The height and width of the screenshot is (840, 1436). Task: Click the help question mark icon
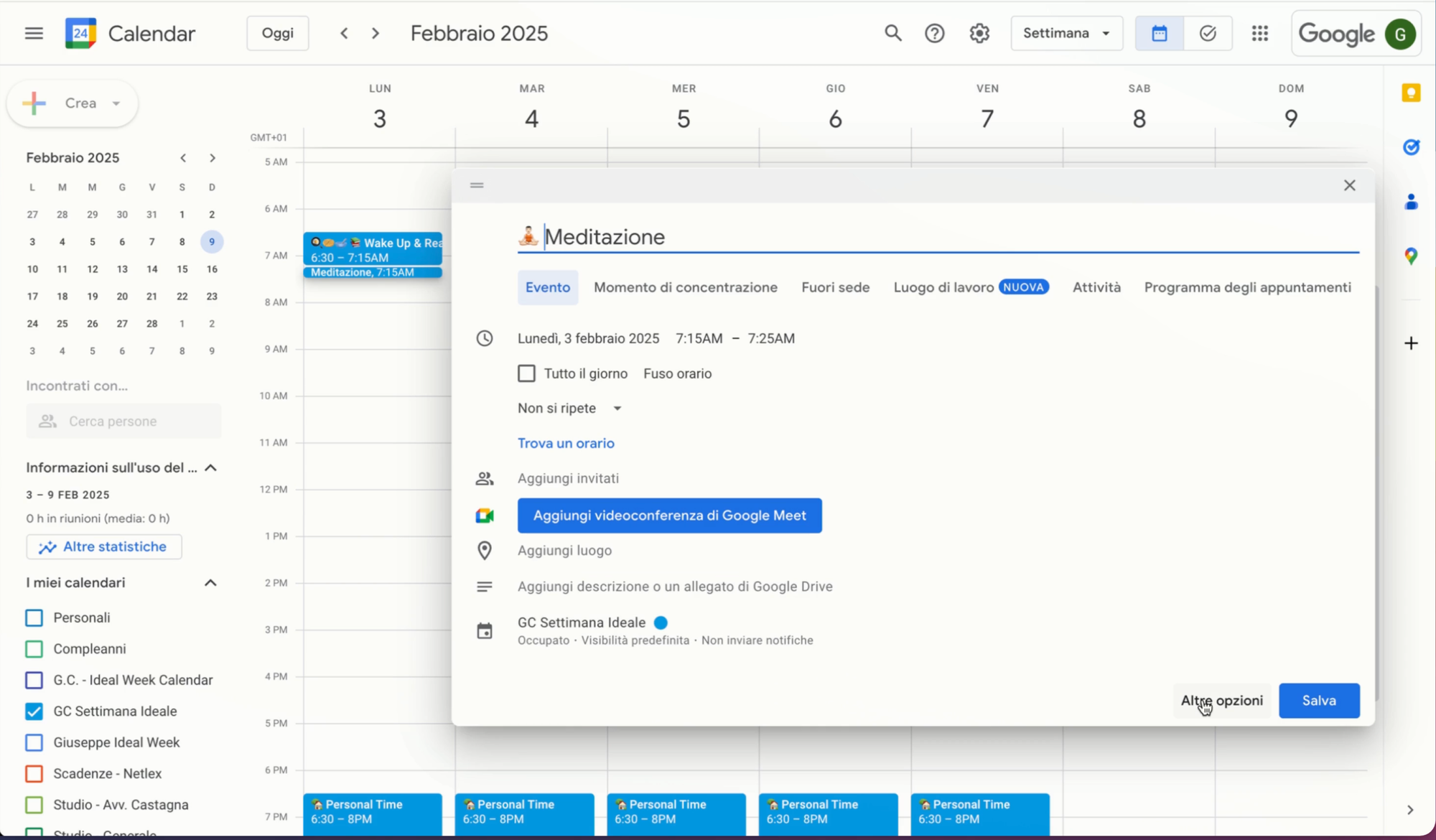pyautogui.click(x=934, y=33)
